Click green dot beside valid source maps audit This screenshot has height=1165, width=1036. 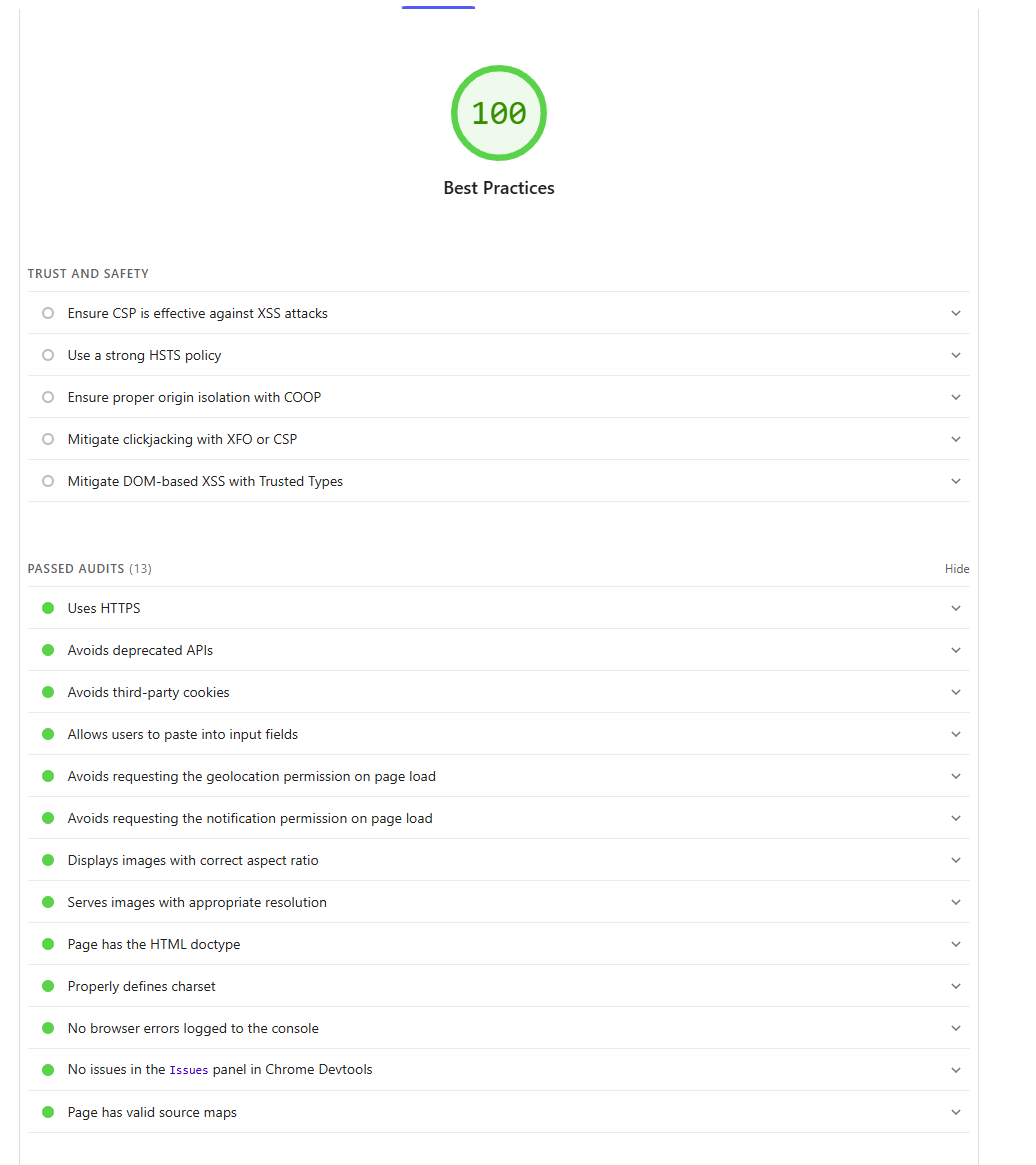47,1112
